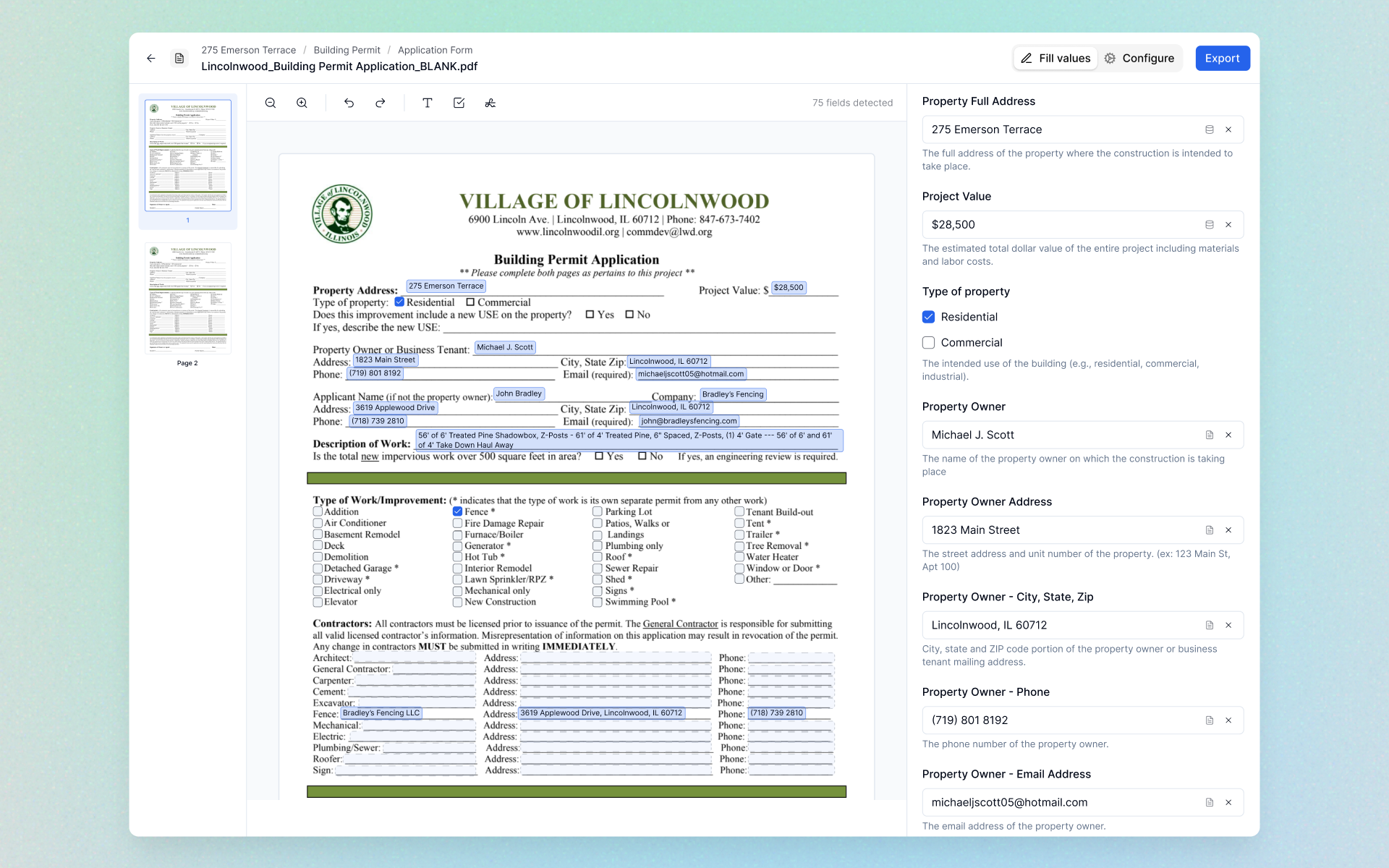Image resolution: width=1389 pixels, height=868 pixels.
Task: Select page 1 thumbnail
Action: coord(188,156)
